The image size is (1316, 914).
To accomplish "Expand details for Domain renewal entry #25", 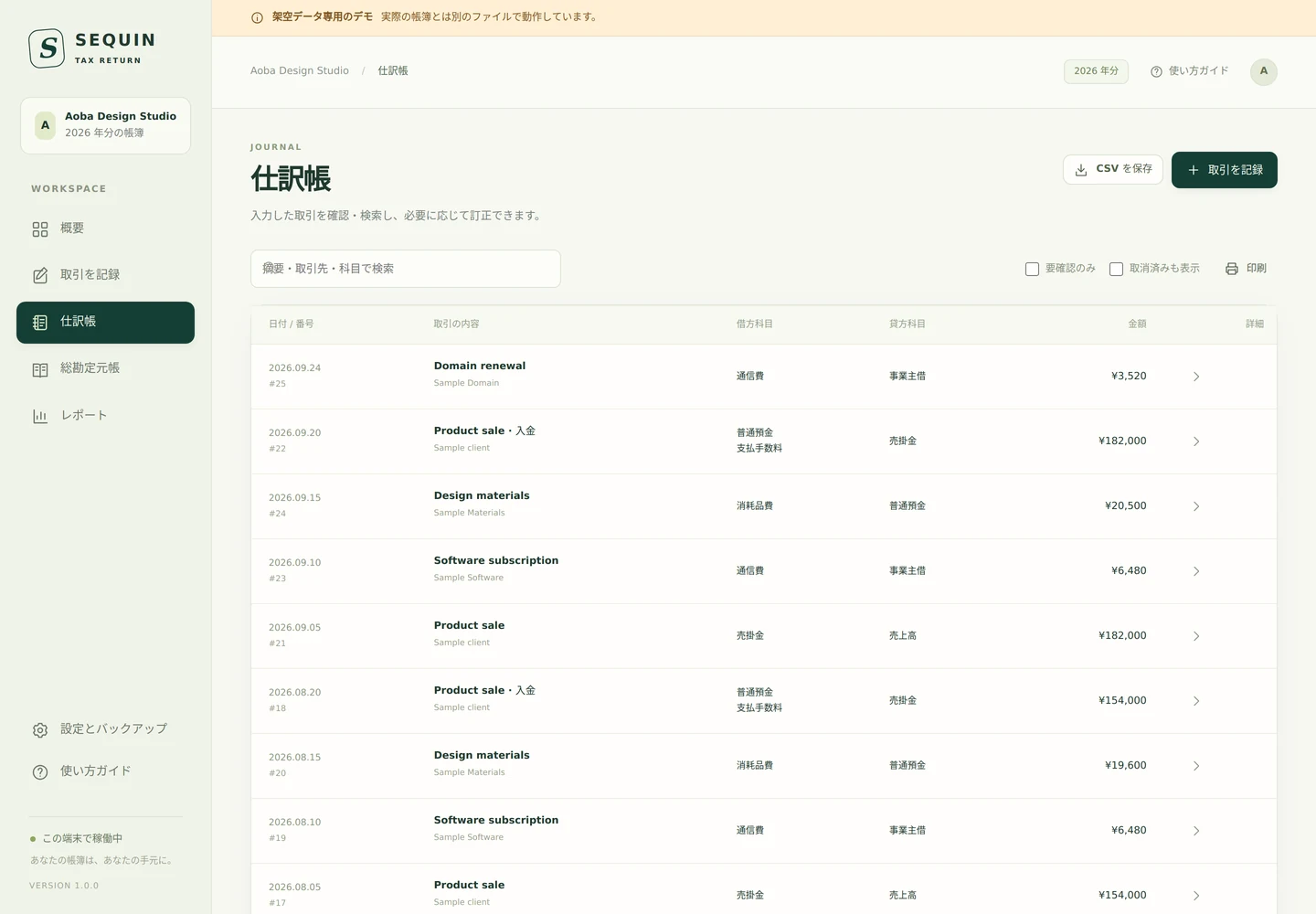I will 1196,377.
